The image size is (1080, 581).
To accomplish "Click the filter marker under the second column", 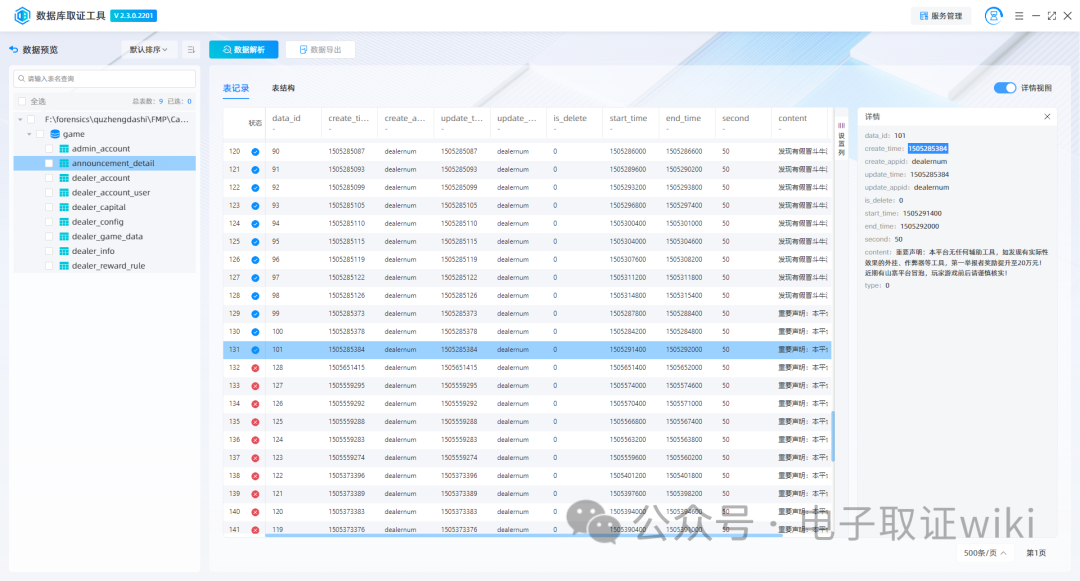I will coord(724,129).
